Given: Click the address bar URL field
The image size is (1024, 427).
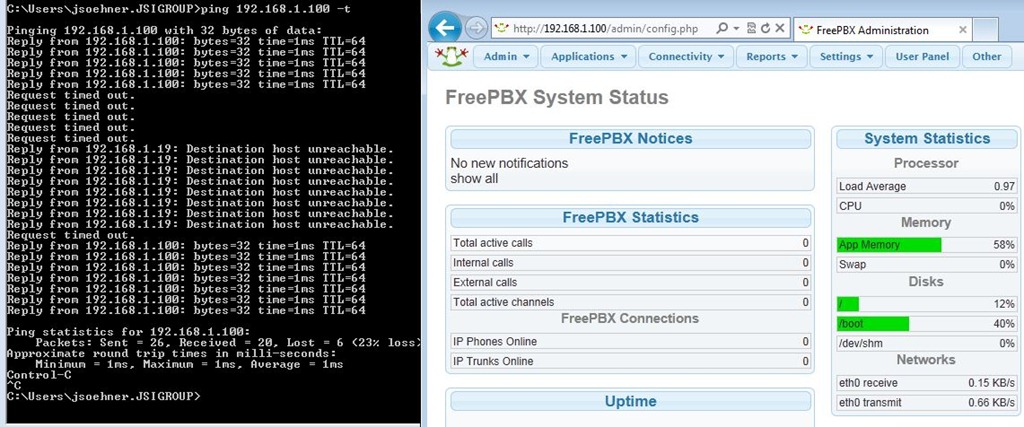Looking at the screenshot, I should [620, 28].
